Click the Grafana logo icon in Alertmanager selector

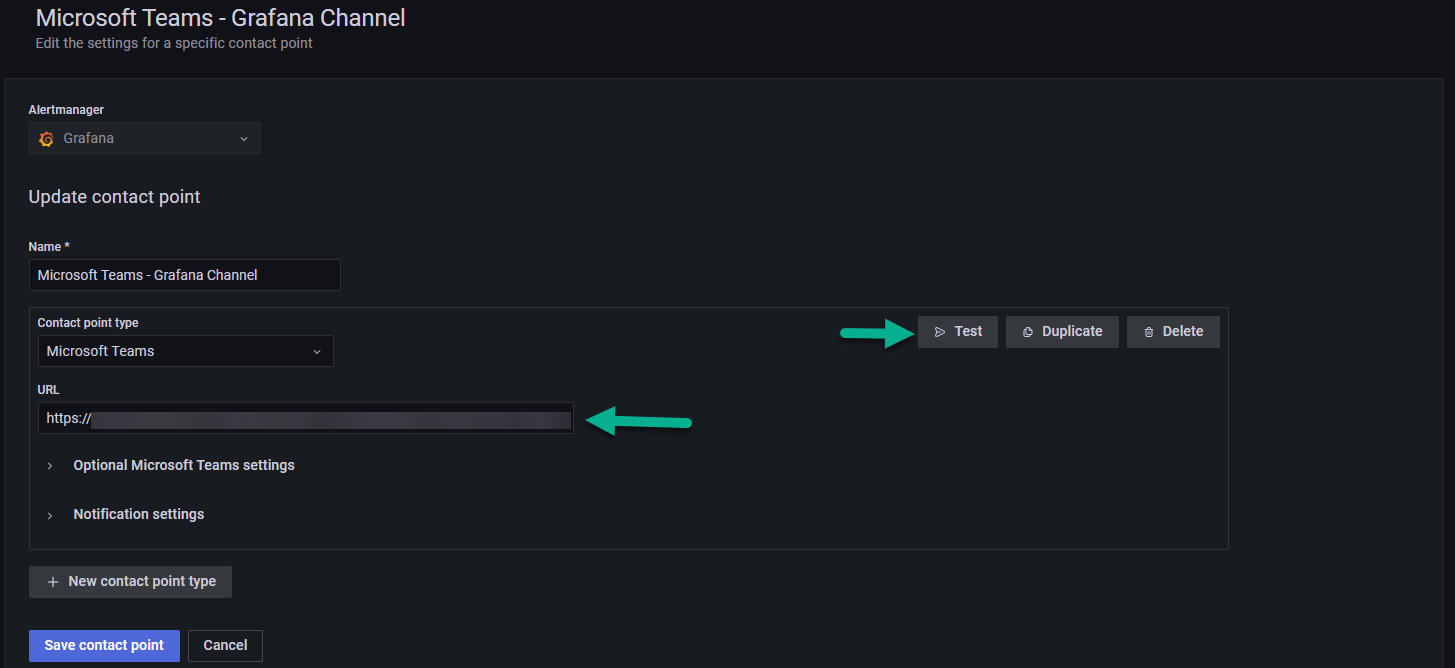coord(46,139)
